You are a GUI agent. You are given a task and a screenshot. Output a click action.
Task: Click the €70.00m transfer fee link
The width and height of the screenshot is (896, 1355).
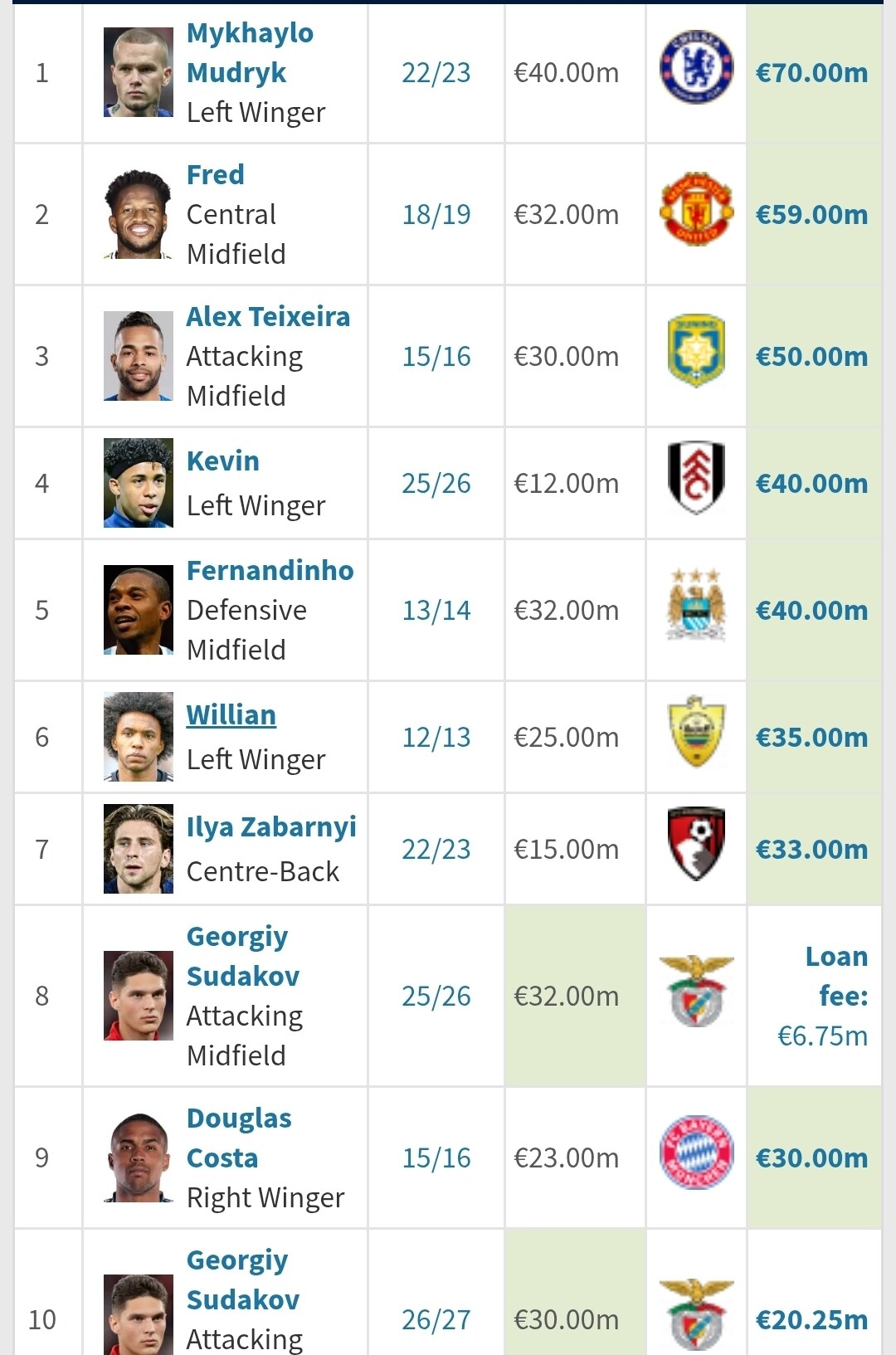tap(811, 73)
